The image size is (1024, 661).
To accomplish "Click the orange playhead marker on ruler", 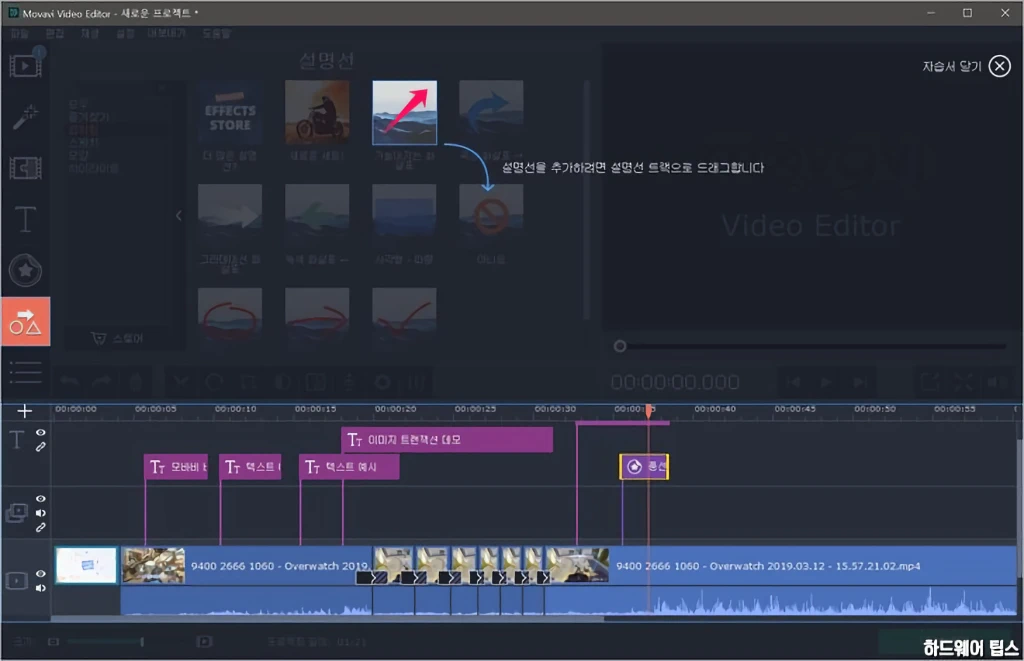I will [x=650, y=410].
